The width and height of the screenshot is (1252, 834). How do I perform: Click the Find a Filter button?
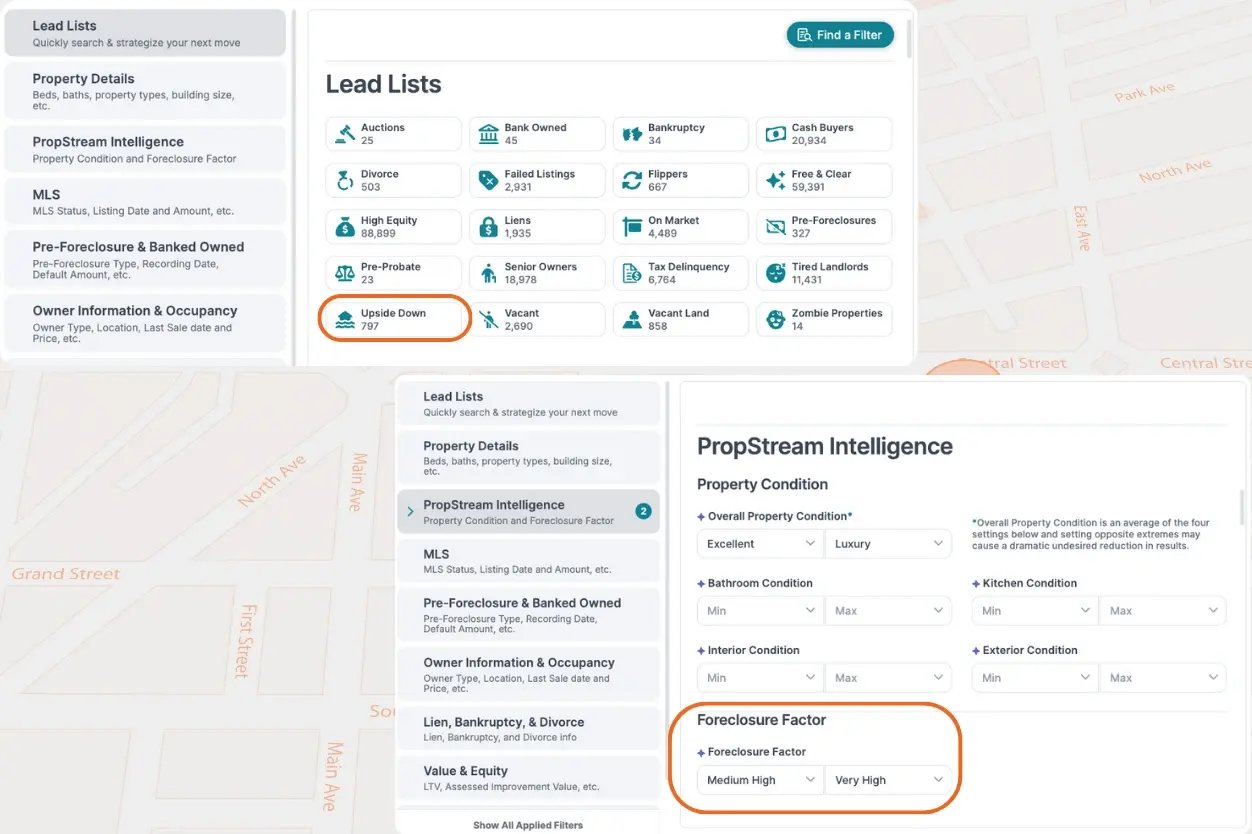tap(840, 34)
